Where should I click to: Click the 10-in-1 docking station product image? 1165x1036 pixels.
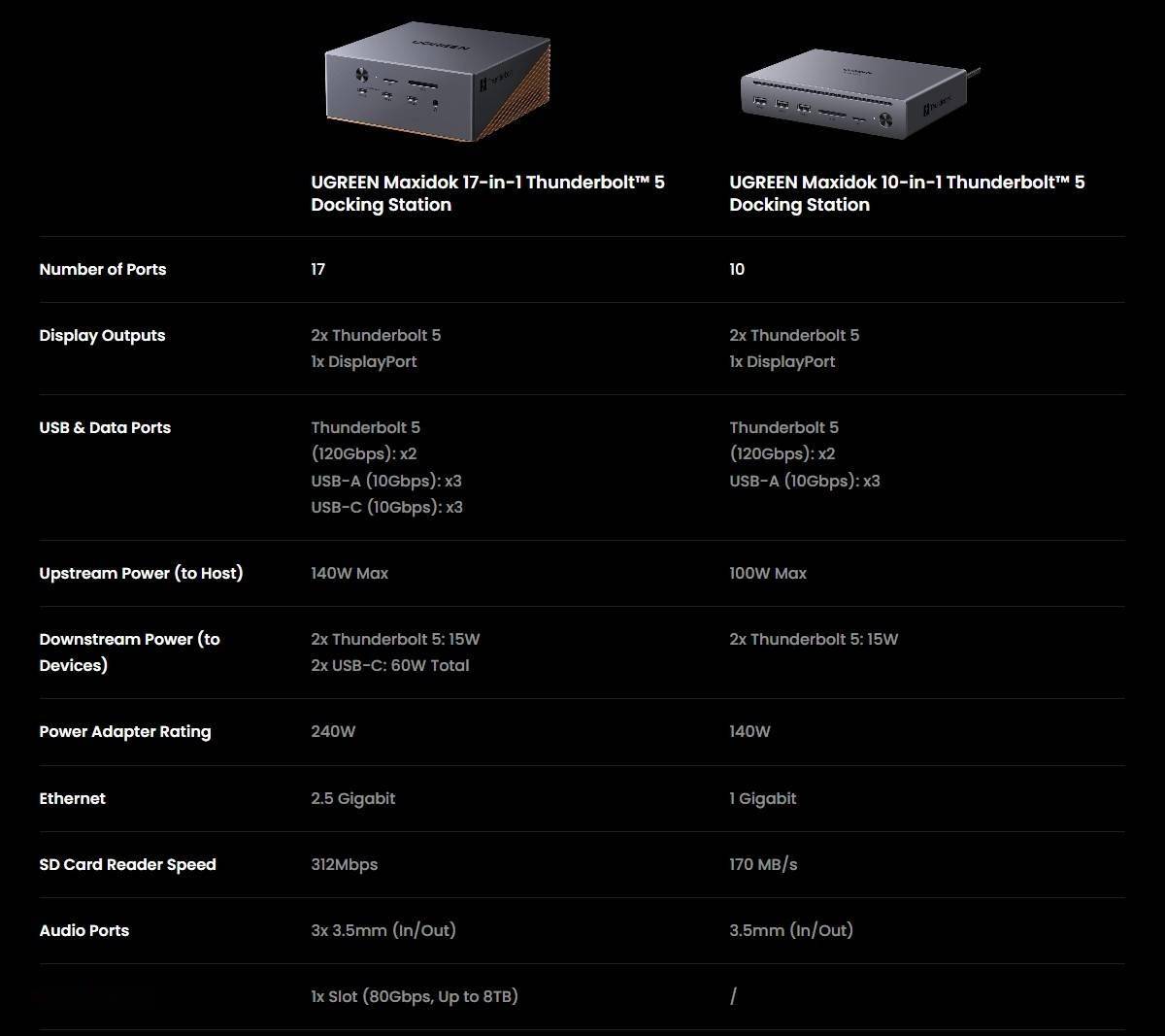coord(856,98)
